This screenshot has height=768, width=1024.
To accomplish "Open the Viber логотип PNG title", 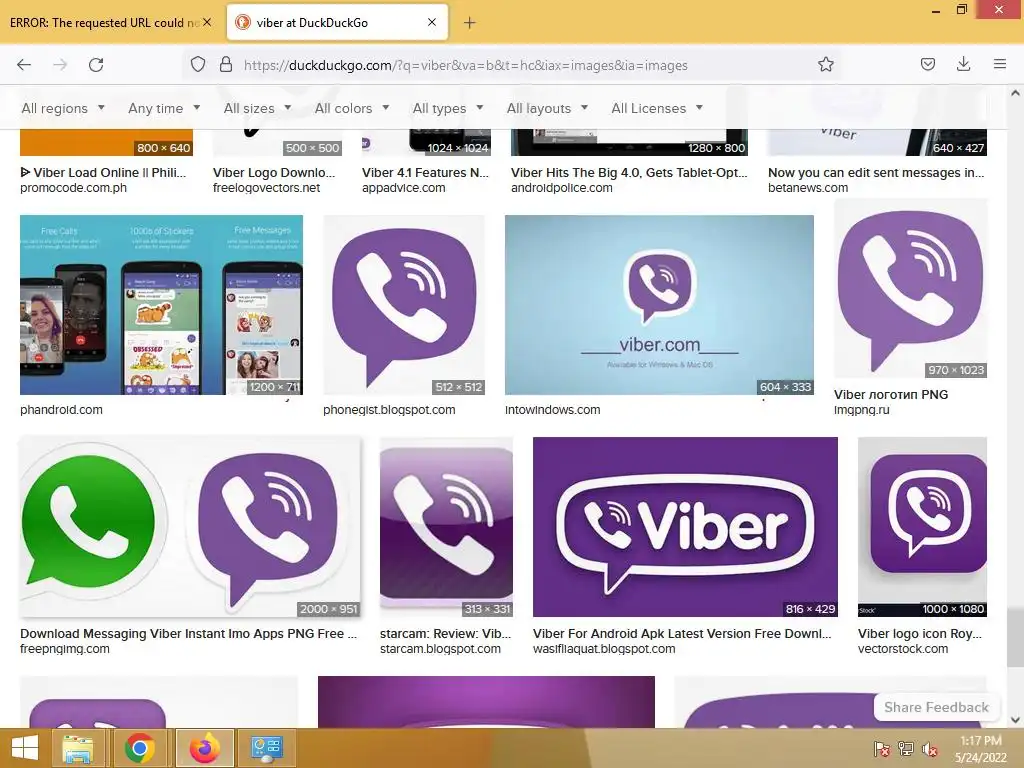I will pos(891,394).
